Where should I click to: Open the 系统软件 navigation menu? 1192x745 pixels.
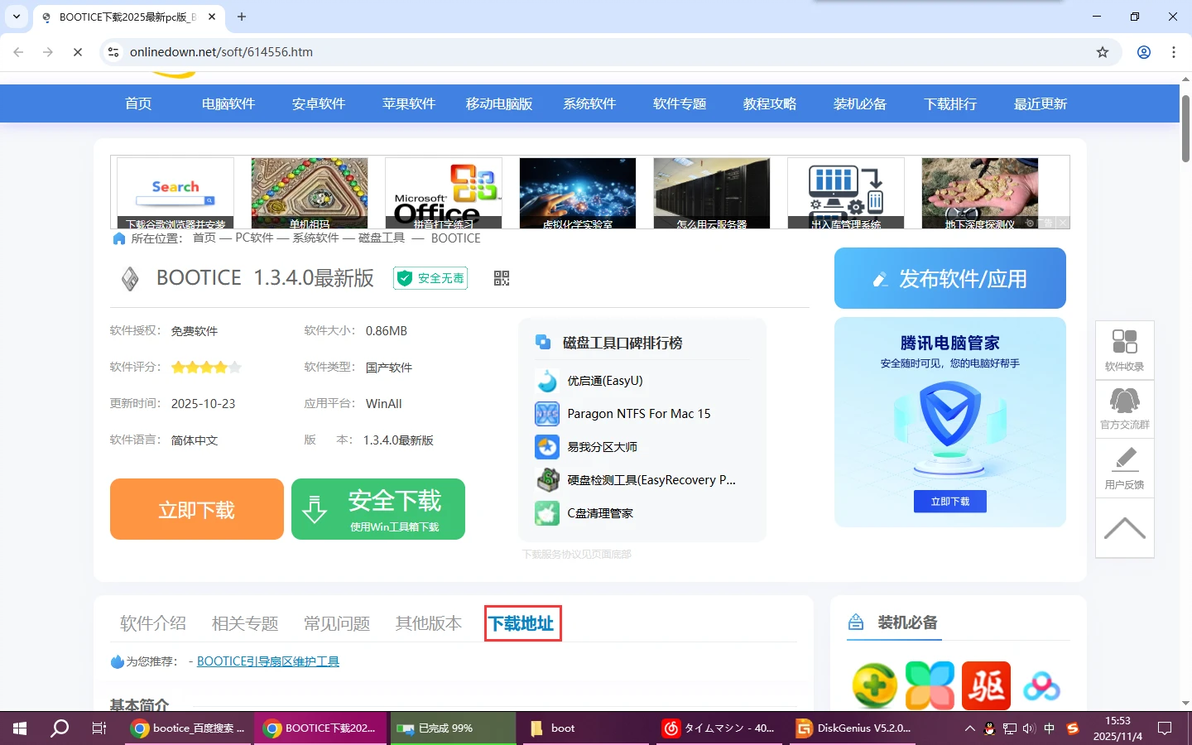point(589,103)
